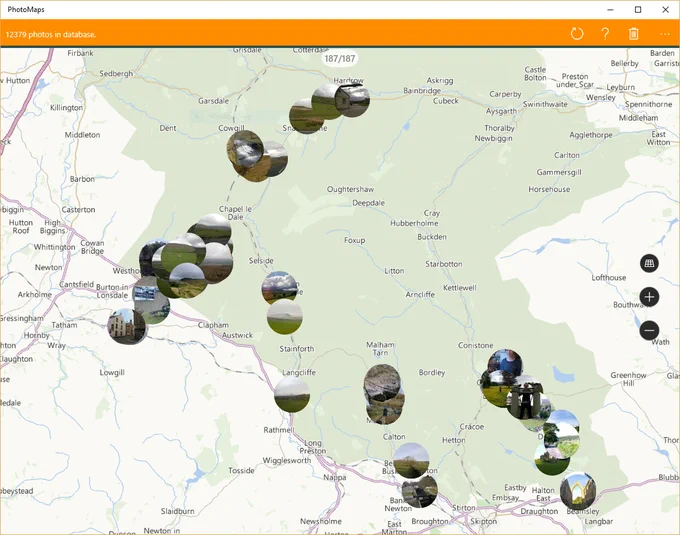Open the waterfall photo near Cowgill

[x=245, y=149]
